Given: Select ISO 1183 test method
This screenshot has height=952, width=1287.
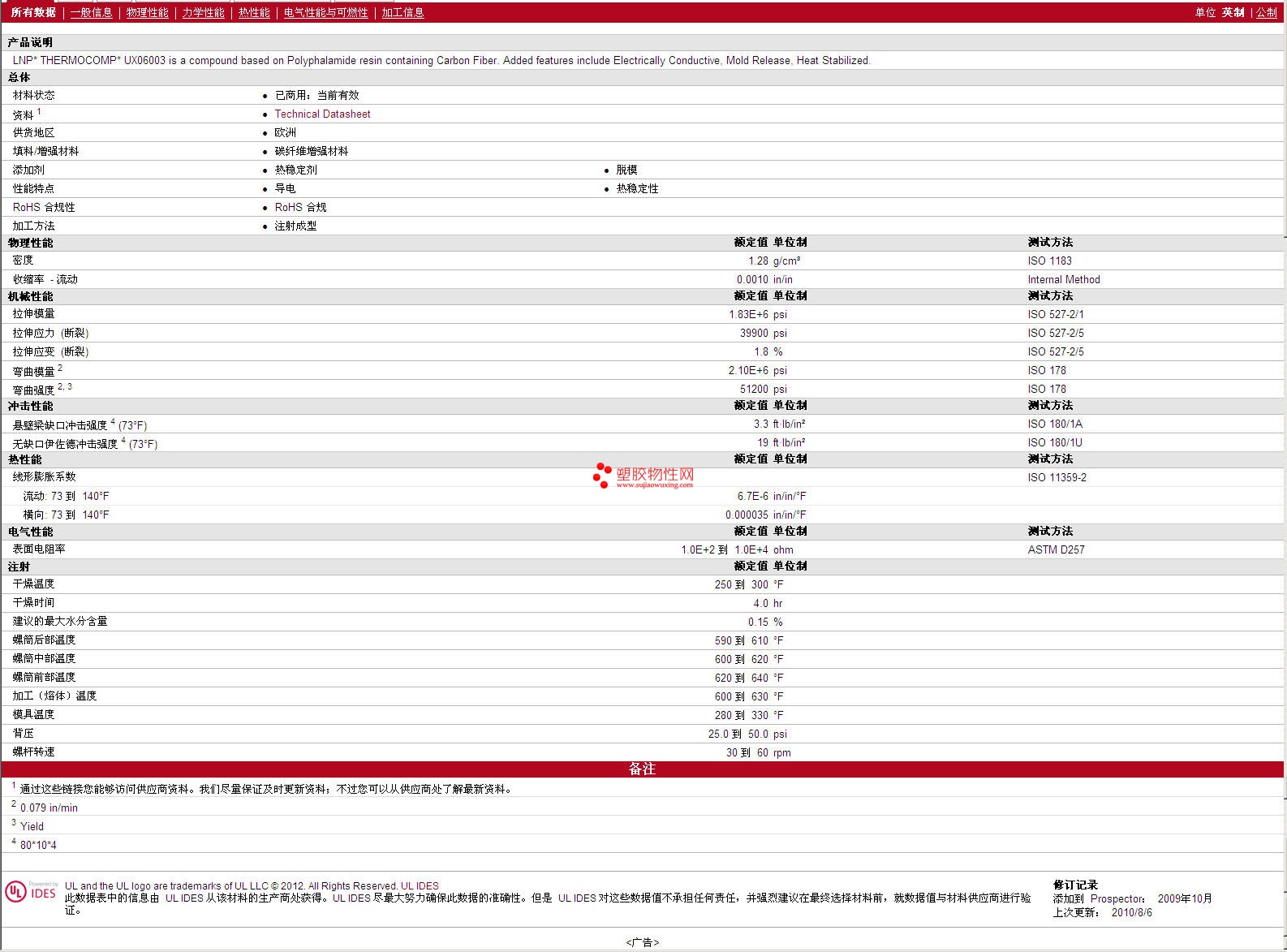Looking at the screenshot, I should (1049, 261).
